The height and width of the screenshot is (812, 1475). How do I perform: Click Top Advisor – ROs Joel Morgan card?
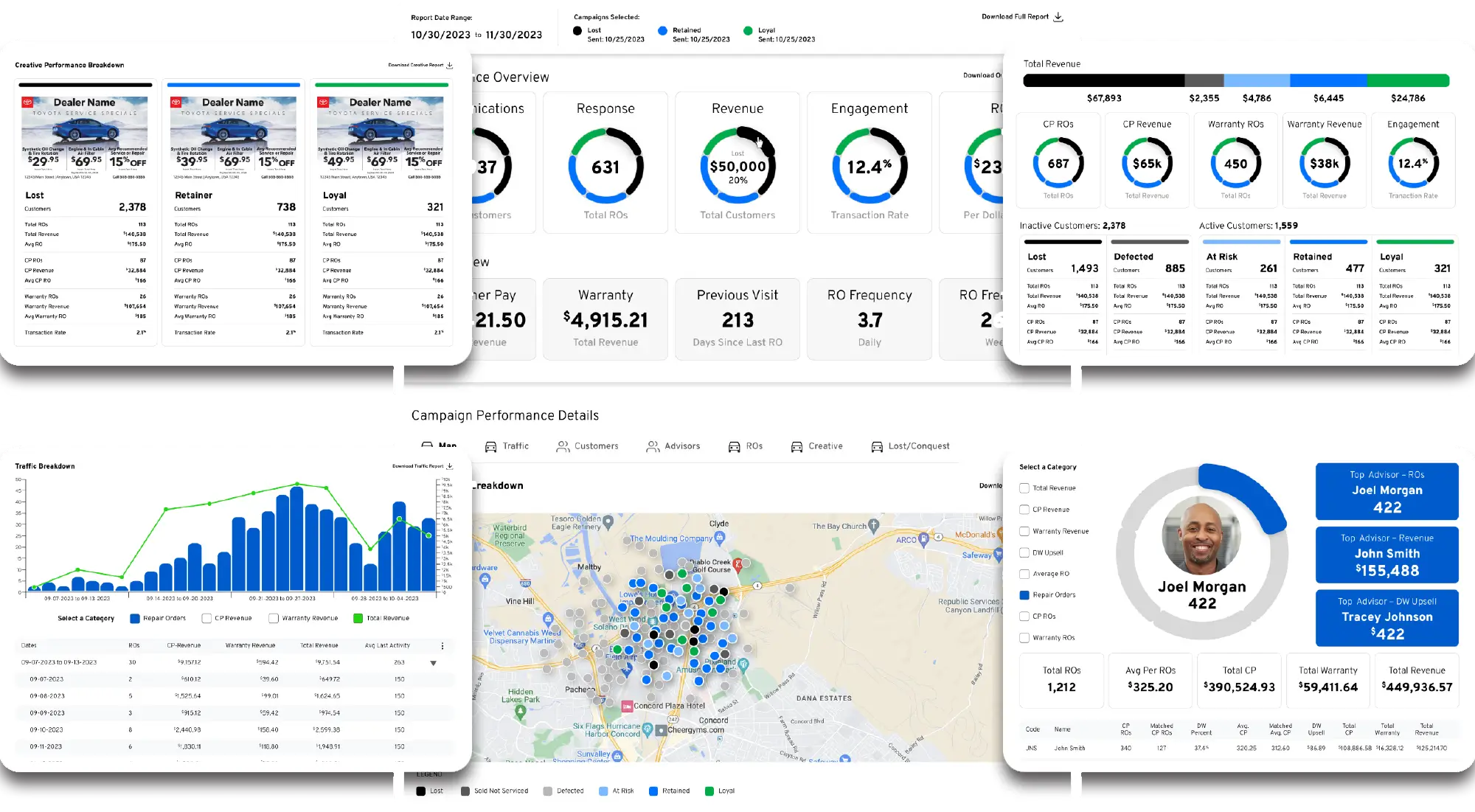pos(1387,491)
